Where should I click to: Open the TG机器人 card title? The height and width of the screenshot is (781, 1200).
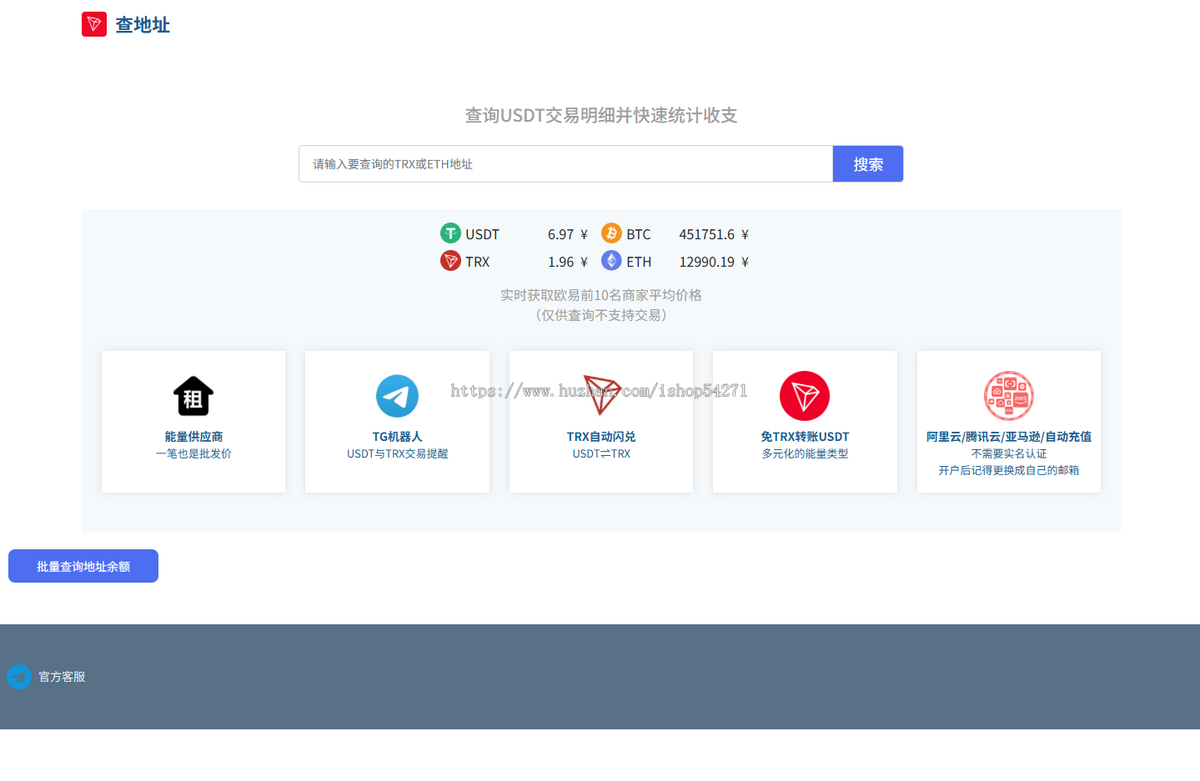(x=397, y=437)
